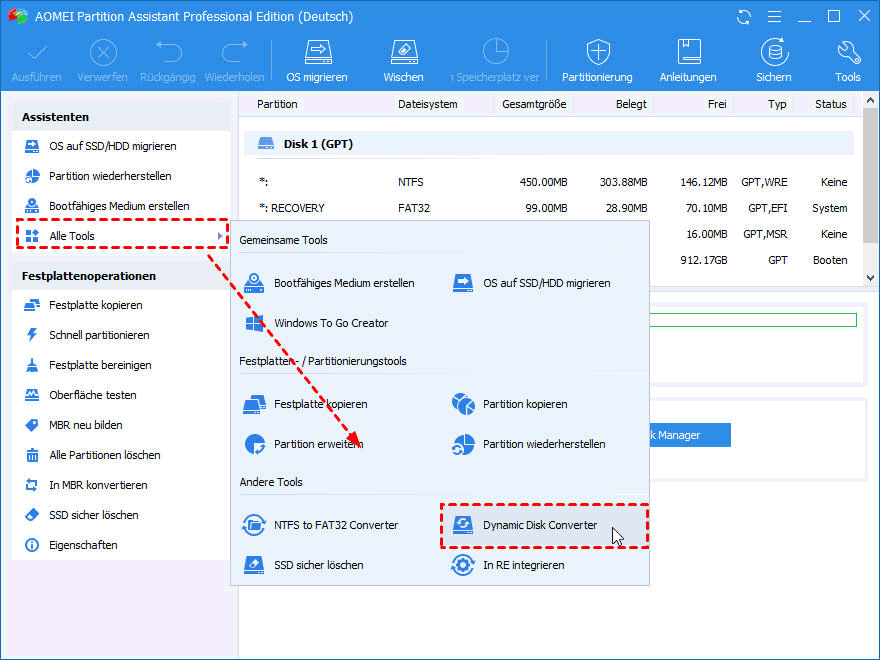Click the Frei column header
880x660 pixels.
[717, 104]
